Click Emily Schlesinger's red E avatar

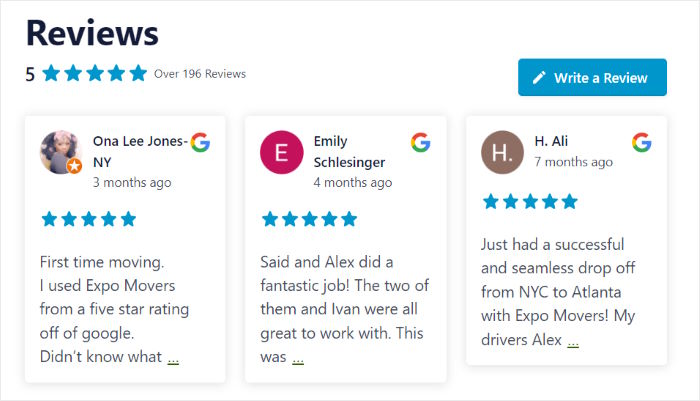click(282, 152)
